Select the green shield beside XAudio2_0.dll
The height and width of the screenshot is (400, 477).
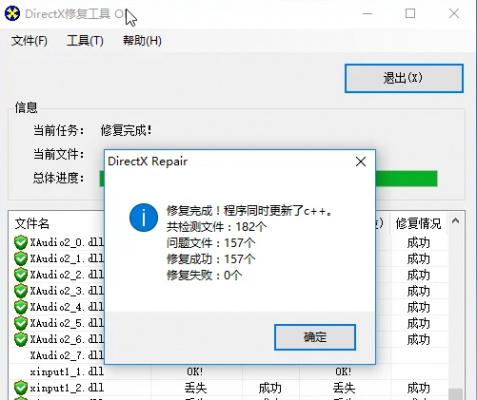21,242
